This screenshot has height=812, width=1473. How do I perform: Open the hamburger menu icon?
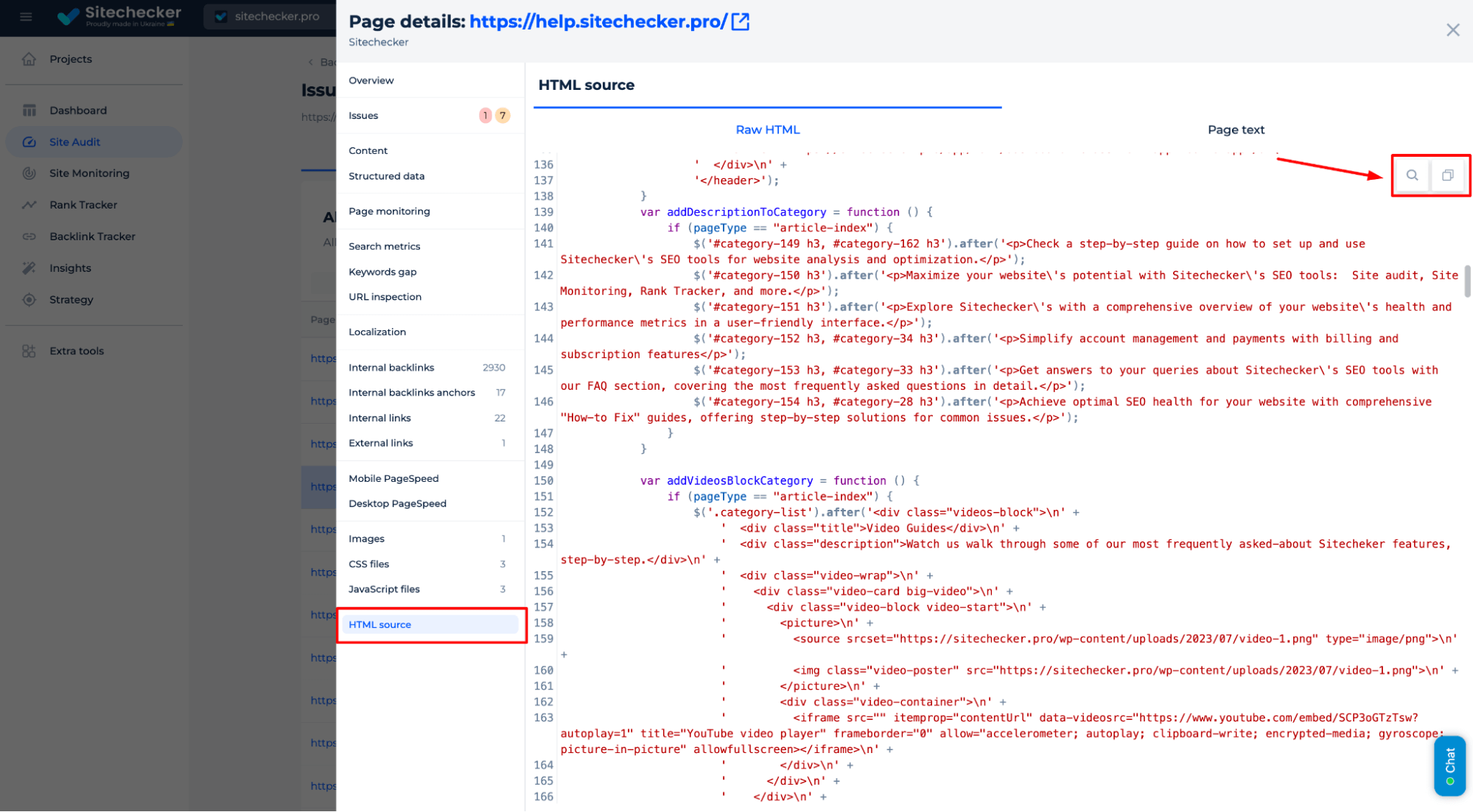click(x=27, y=16)
